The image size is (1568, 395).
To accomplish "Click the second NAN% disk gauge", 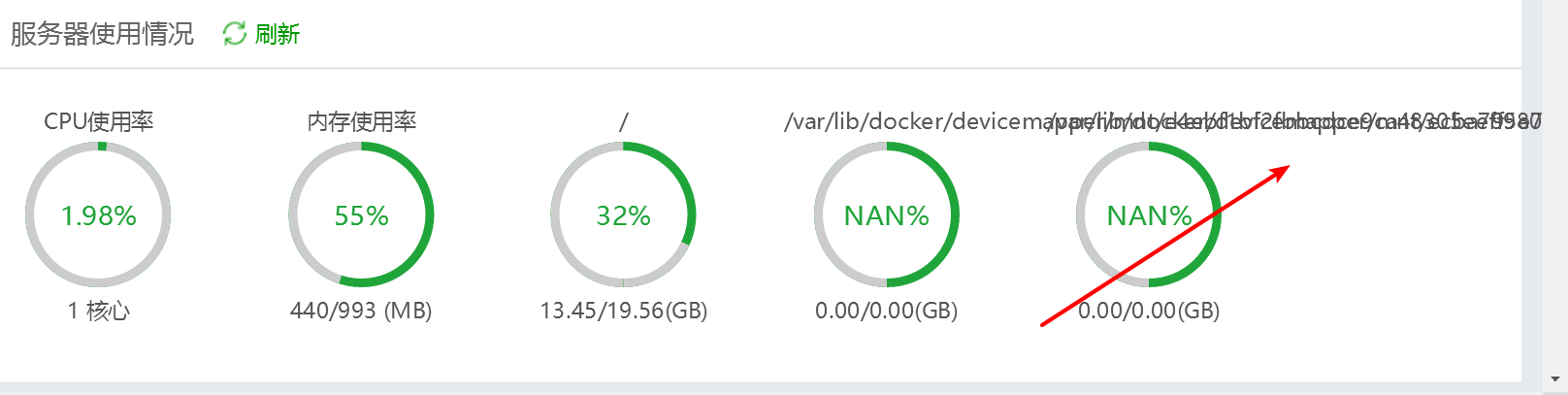I will 1149,214.
